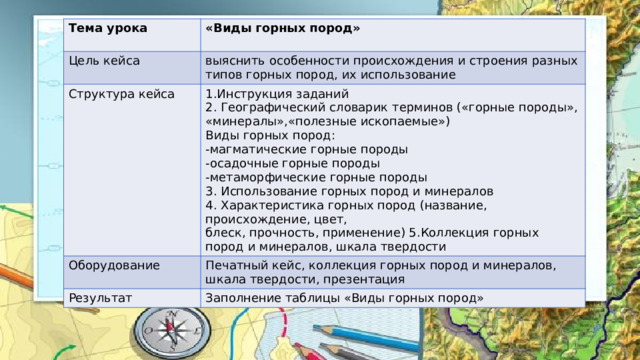Select the line '1.Инструкция заданий'
Image resolution: width=640 pixels, height=360 pixels.
click(277, 94)
